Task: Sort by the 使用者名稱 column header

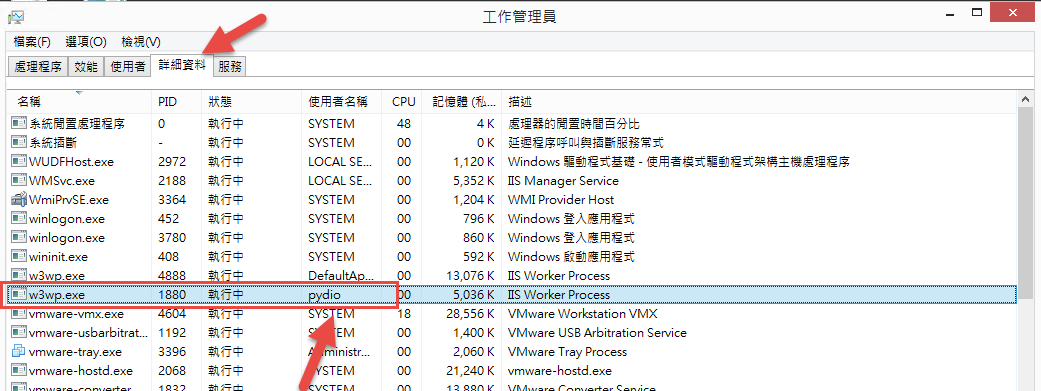Action: point(341,102)
